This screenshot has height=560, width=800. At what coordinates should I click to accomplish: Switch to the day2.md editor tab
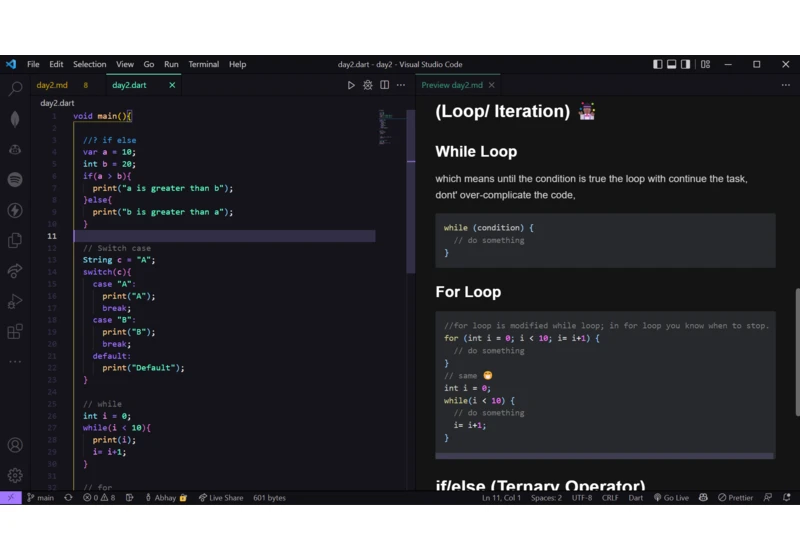coord(68,85)
